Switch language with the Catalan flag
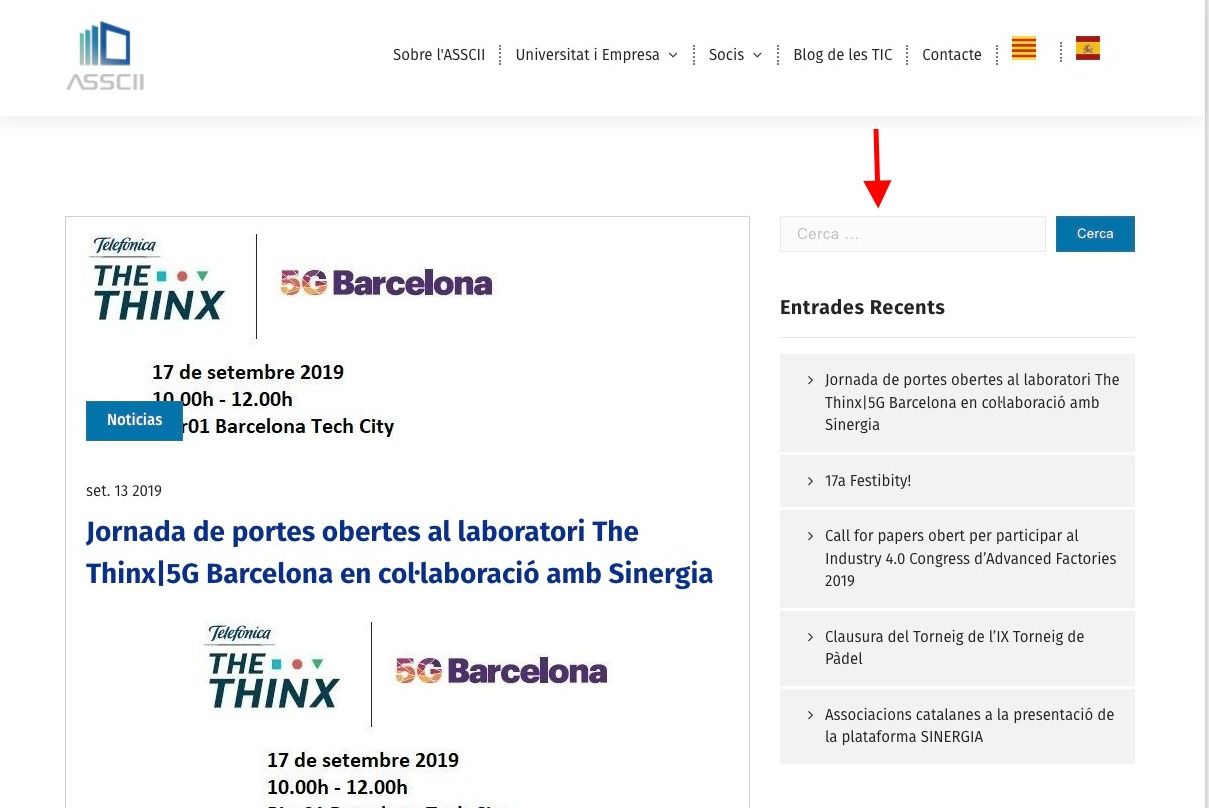The height and width of the screenshot is (808, 1209). [1024, 48]
